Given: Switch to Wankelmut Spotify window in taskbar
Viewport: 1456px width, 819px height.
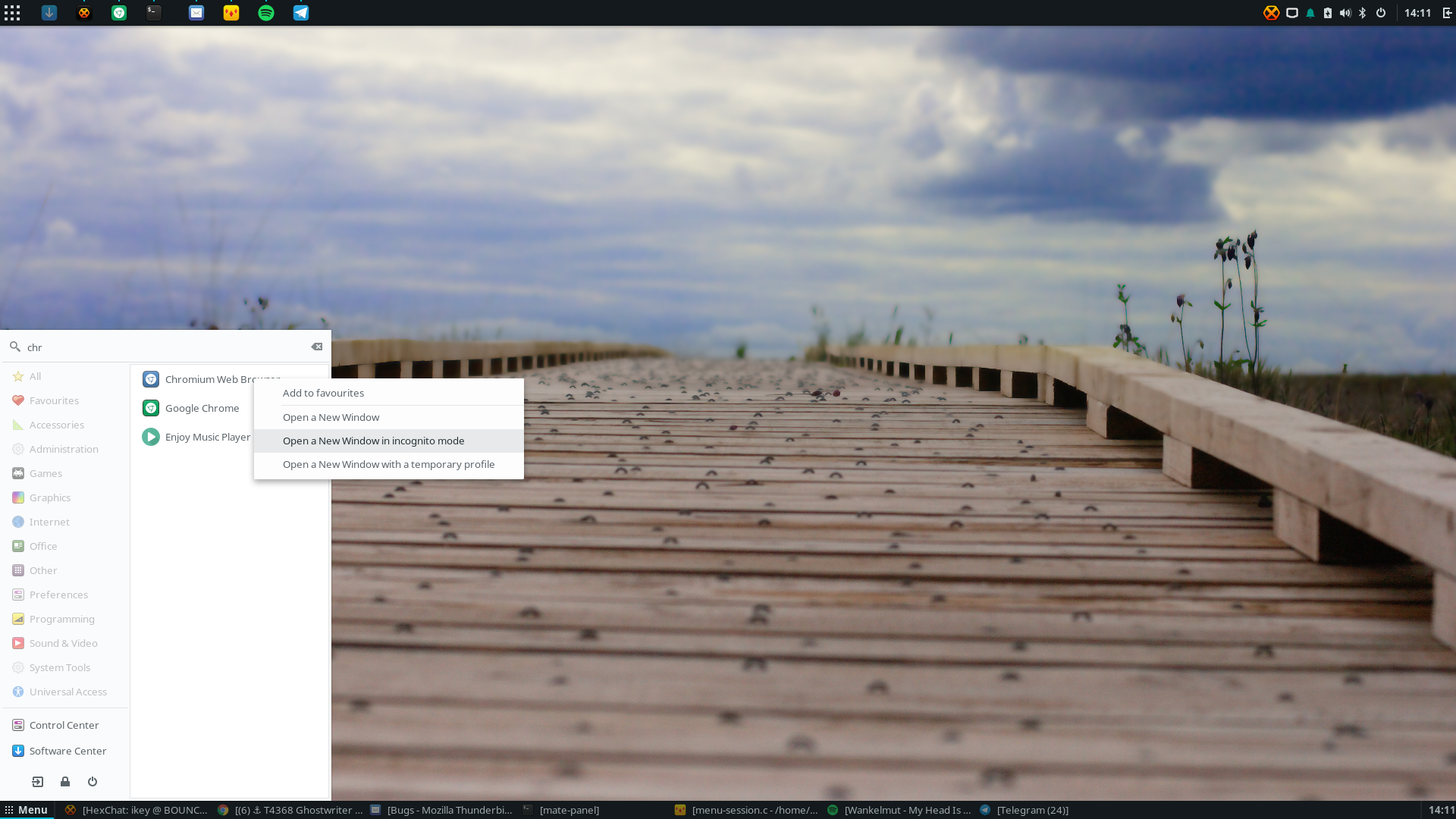Looking at the screenshot, I should pyautogui.click(x=899, y=810).
